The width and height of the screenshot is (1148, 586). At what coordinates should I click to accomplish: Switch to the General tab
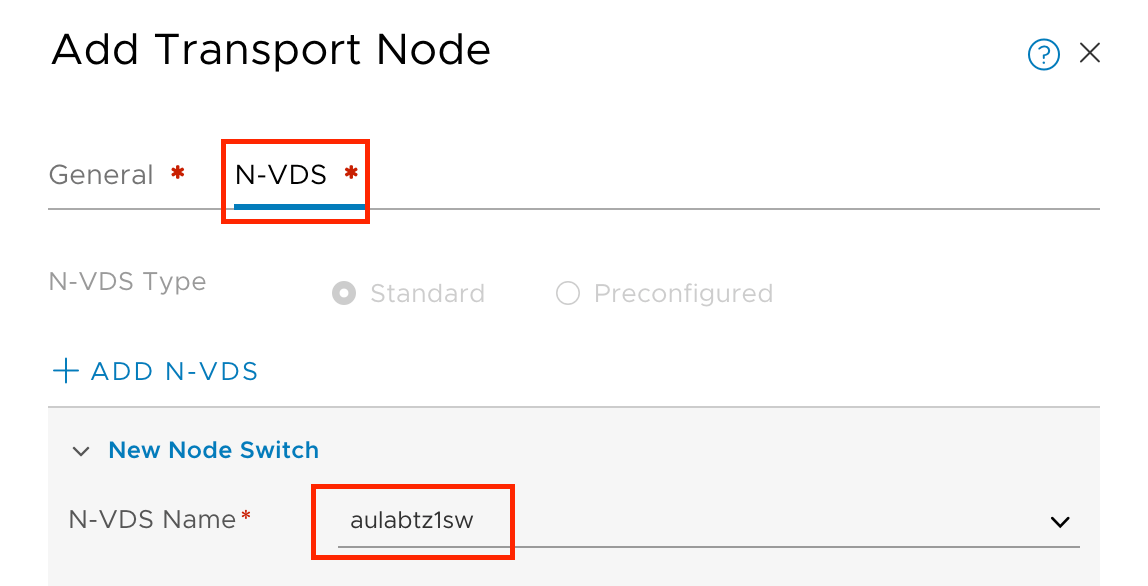click(101, 175)
